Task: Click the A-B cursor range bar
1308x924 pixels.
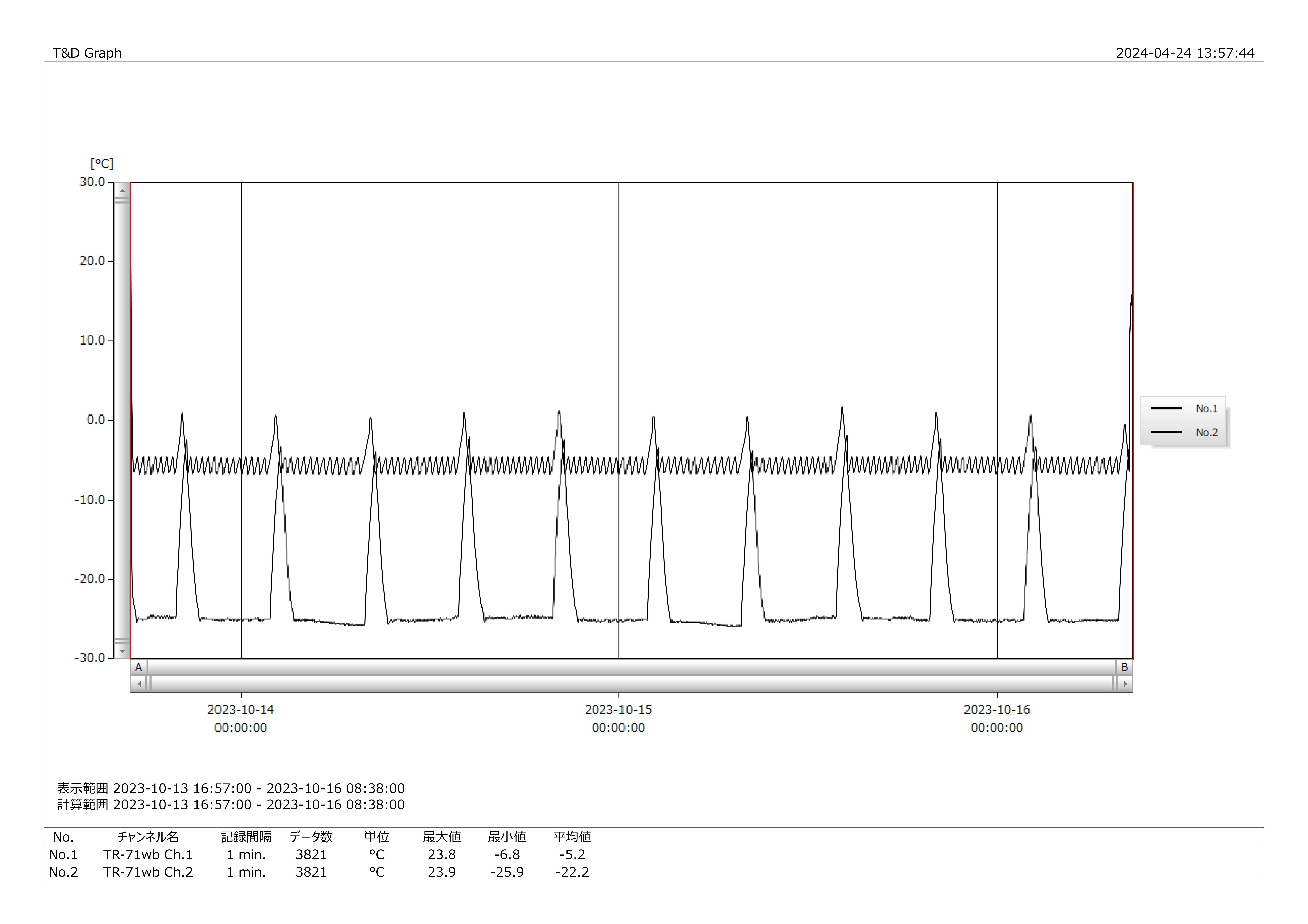Action: coord(631,667)
